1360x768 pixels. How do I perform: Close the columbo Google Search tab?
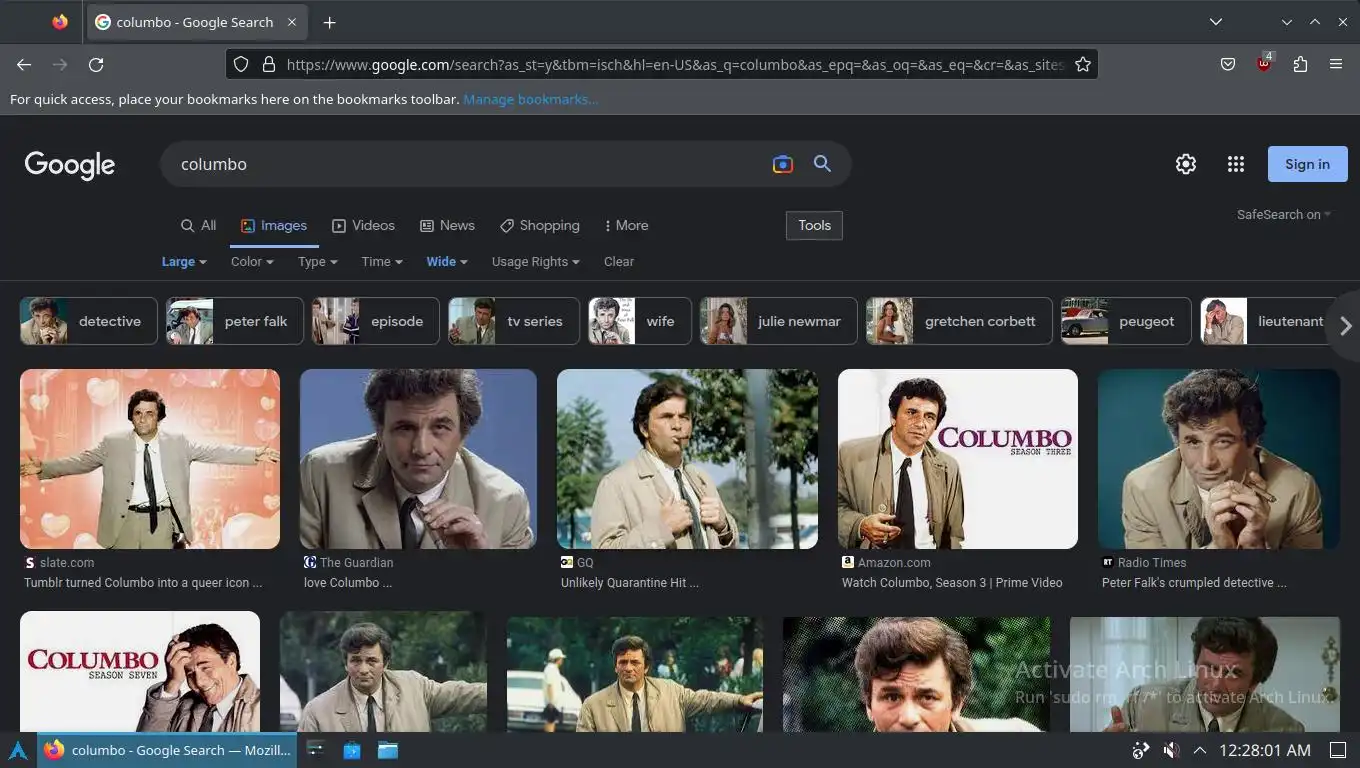click(x=292, y=22)
